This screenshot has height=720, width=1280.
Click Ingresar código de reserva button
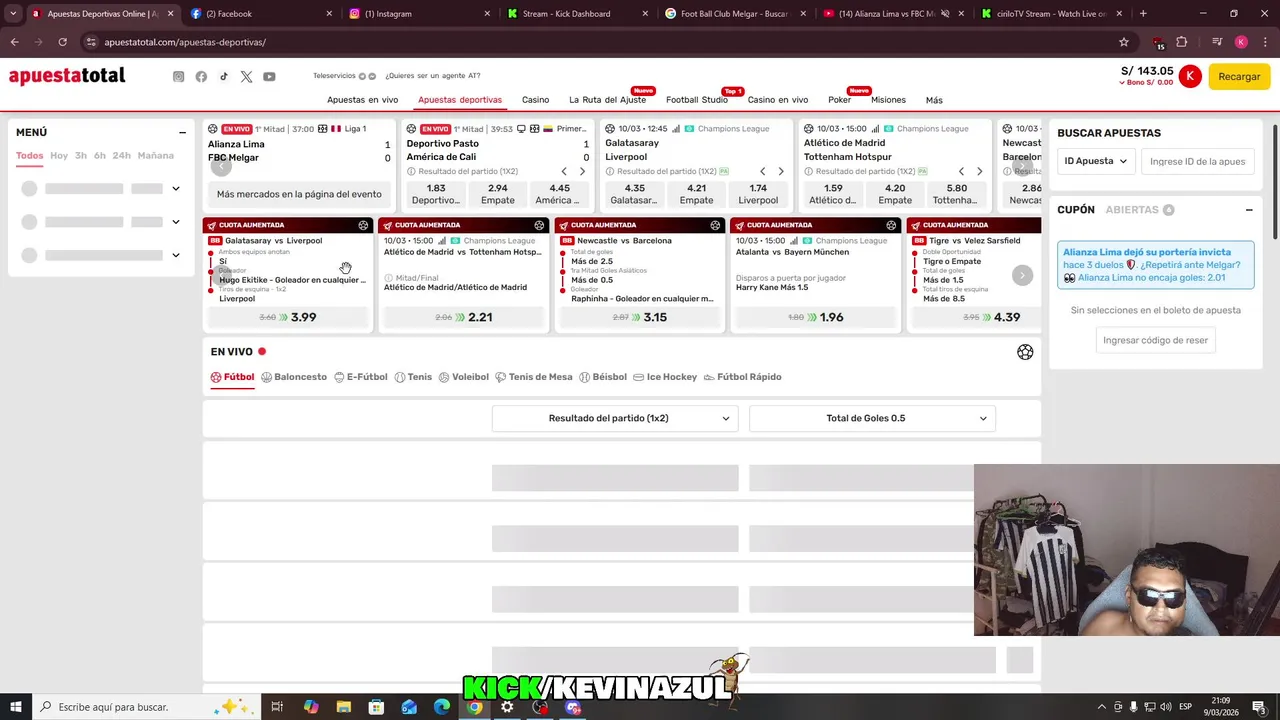1155,340
